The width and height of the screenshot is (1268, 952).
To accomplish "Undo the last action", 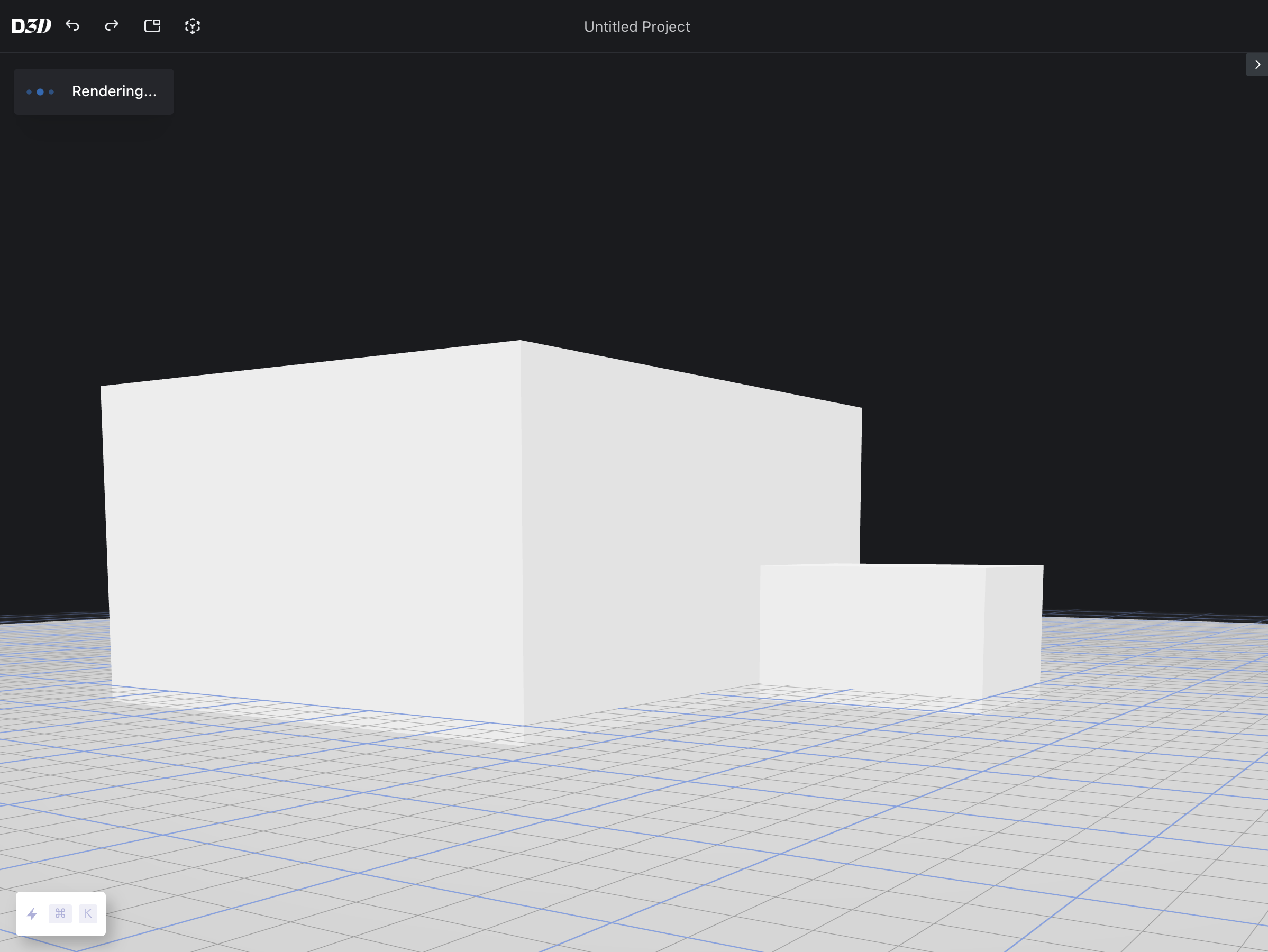I will click(72, 26).
